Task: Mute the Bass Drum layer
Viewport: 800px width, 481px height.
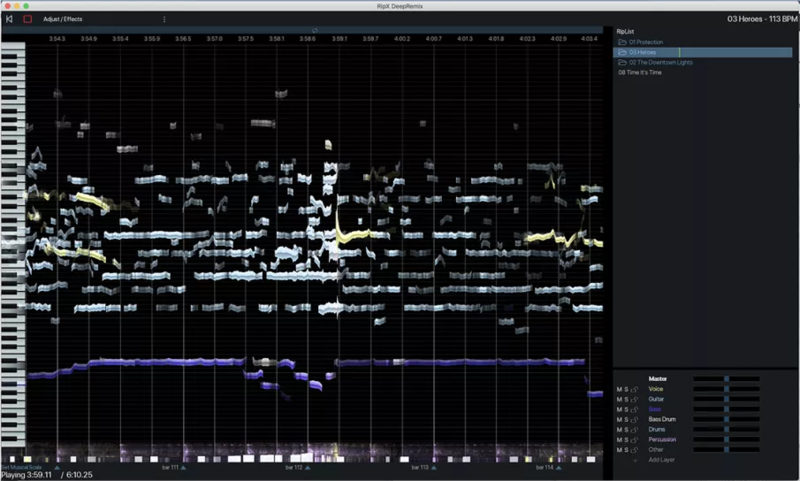Action: click(619, 419)
